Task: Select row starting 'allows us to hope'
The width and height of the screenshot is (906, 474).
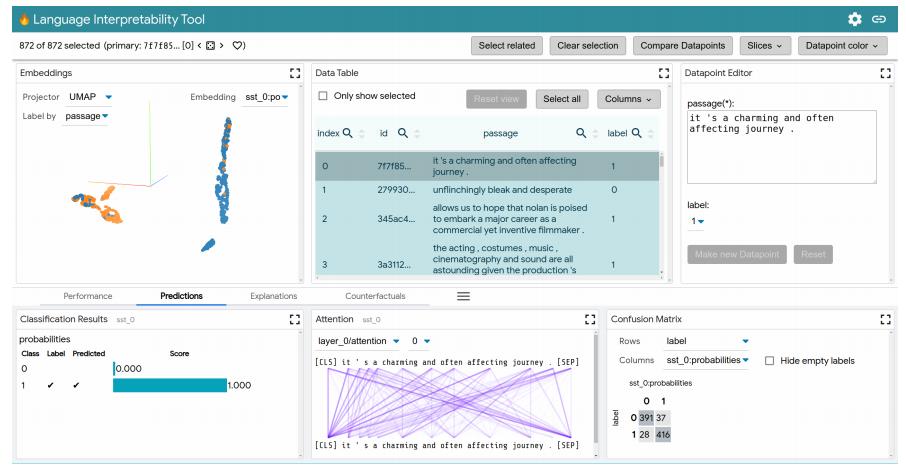Action: 487,219
